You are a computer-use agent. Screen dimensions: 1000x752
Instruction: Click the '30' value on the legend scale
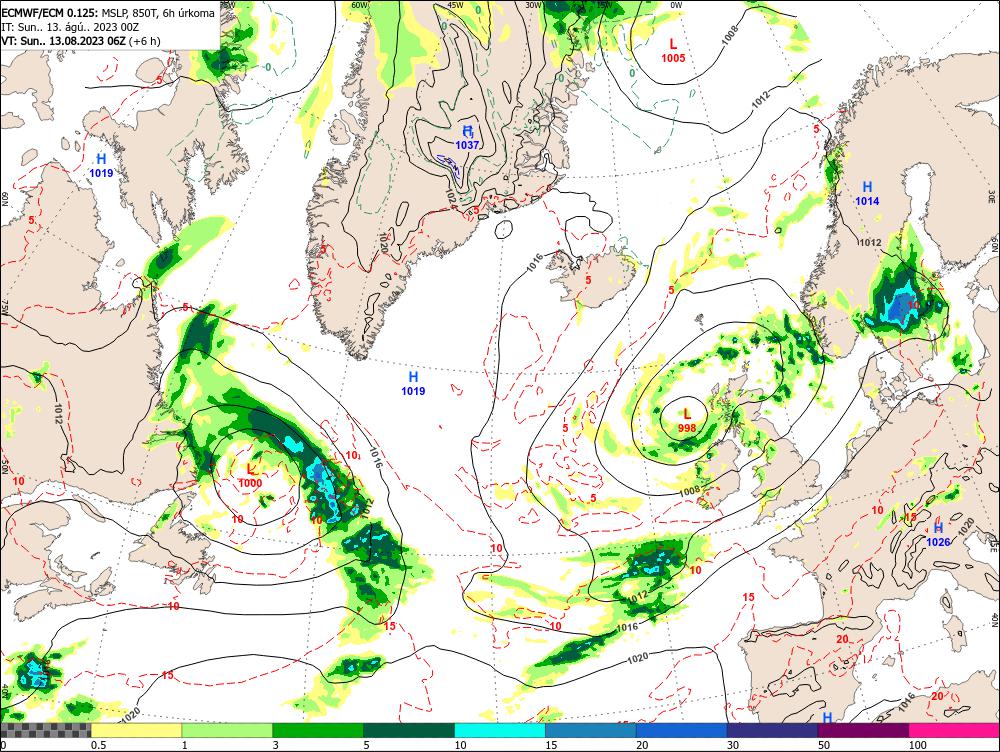733,745
